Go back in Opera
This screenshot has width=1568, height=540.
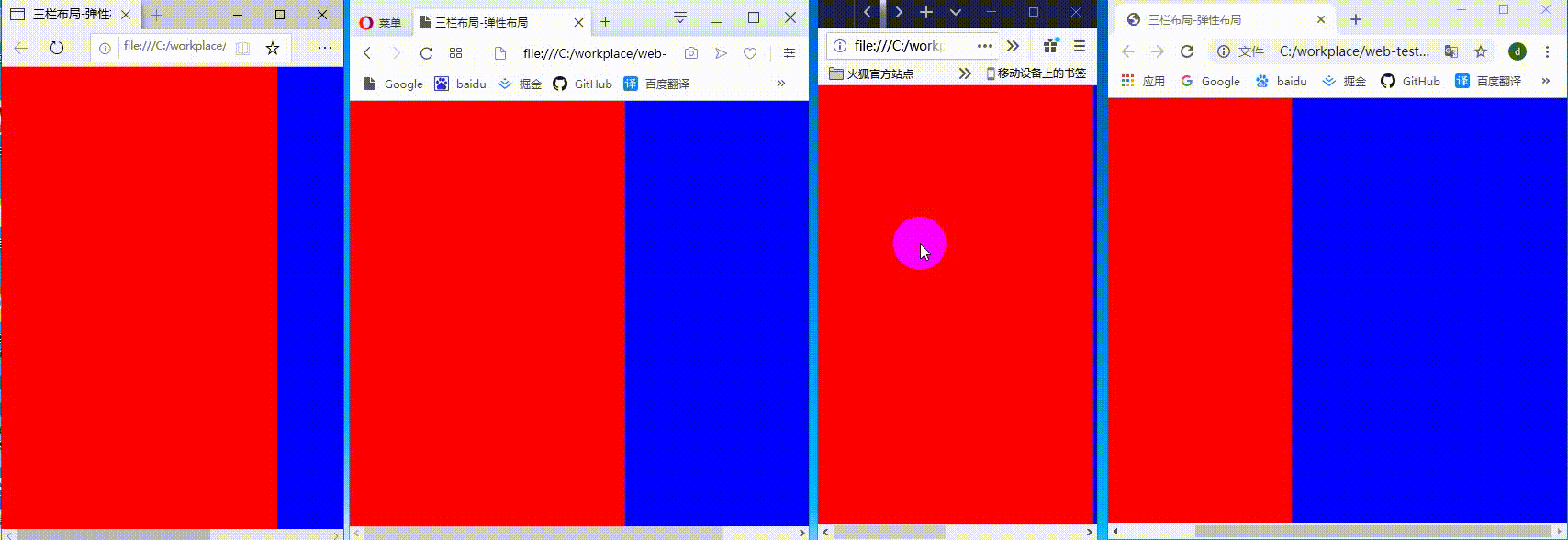pos(367,53)
